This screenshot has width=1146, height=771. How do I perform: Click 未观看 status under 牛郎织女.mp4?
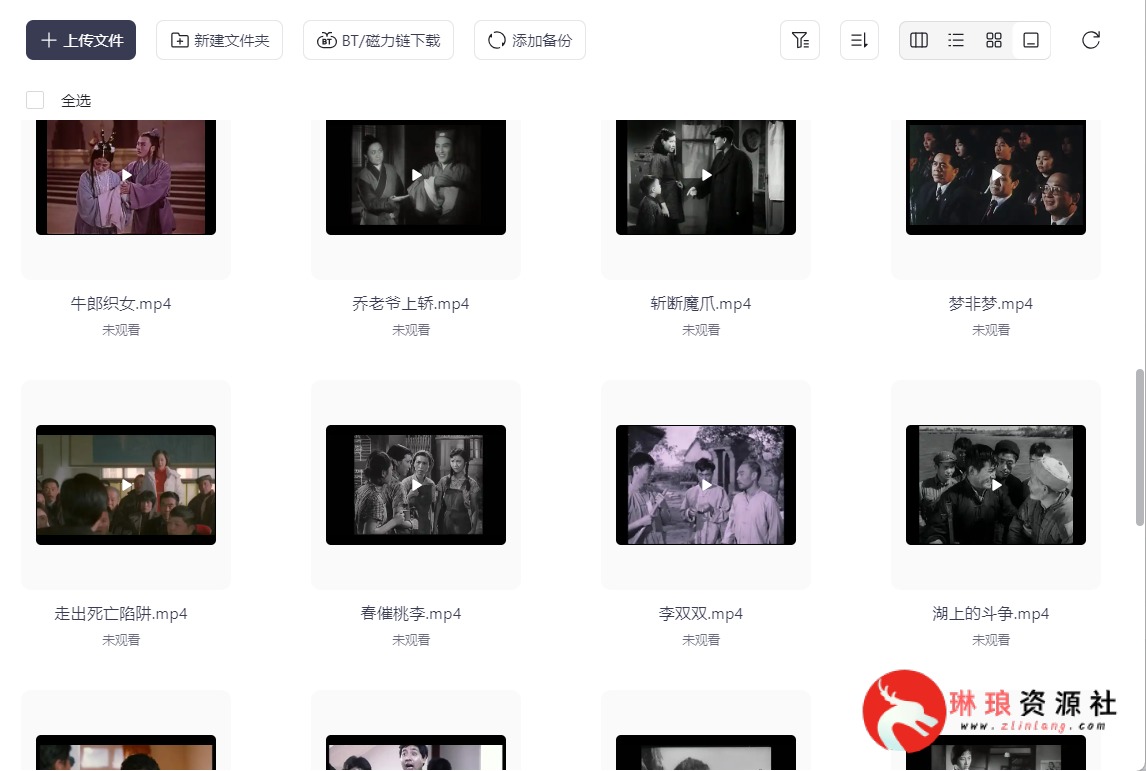coord(121,330)
